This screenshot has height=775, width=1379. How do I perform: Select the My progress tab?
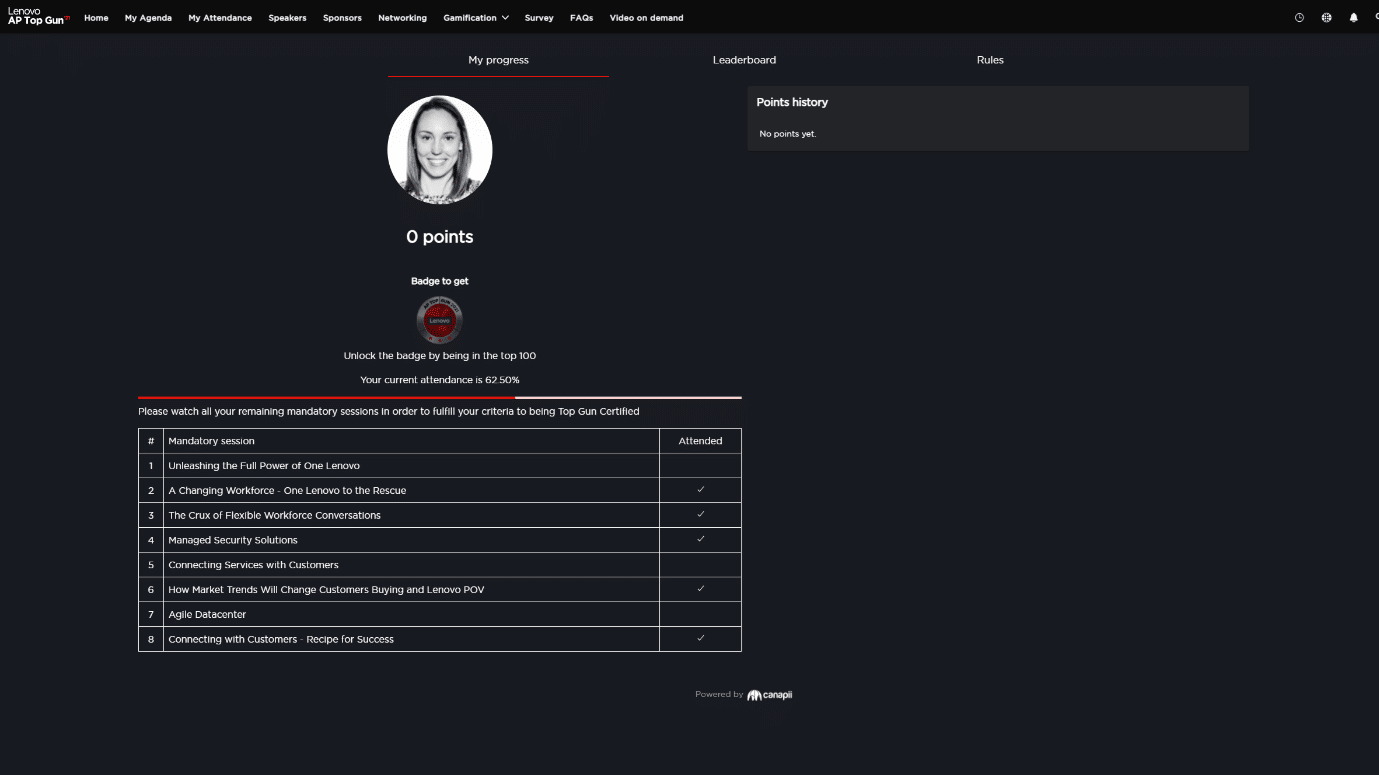pos(498,60)
